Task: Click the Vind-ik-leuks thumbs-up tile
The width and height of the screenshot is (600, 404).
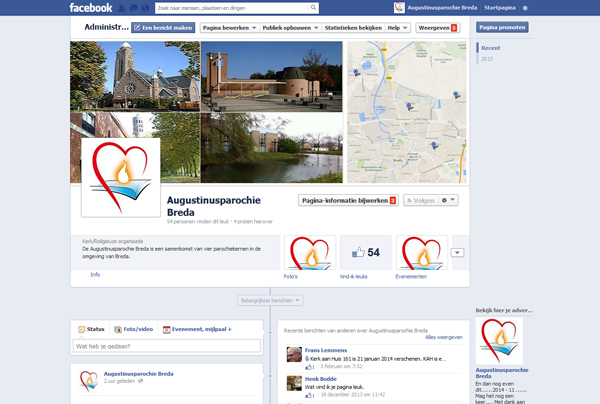Action: pyautogui.click(x=366, y=254)
